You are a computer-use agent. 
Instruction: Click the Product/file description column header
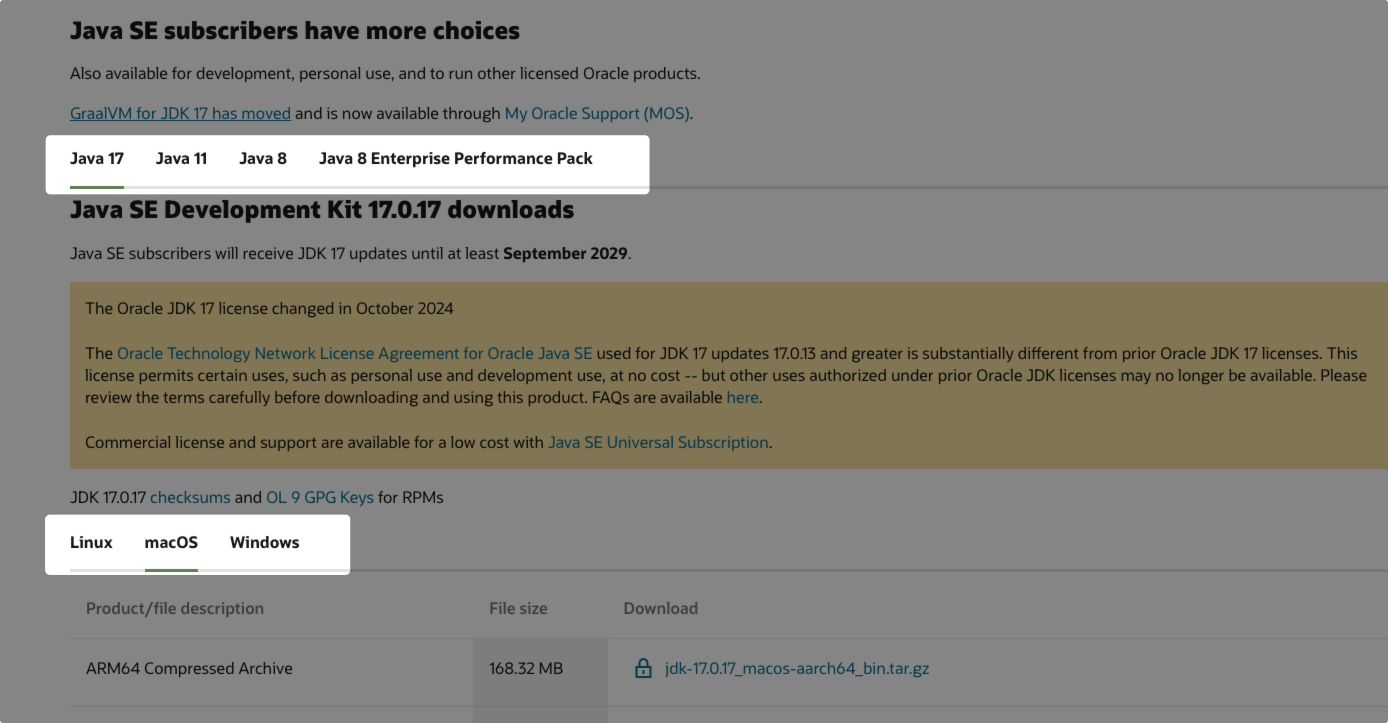pyautogui.click(x=175, y=608)
